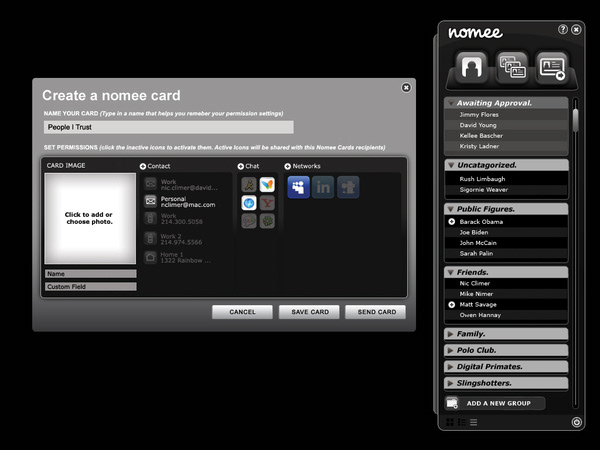Collapse the Uncatagorized group
The image size is (600, 450).
[x=451, y=165]
